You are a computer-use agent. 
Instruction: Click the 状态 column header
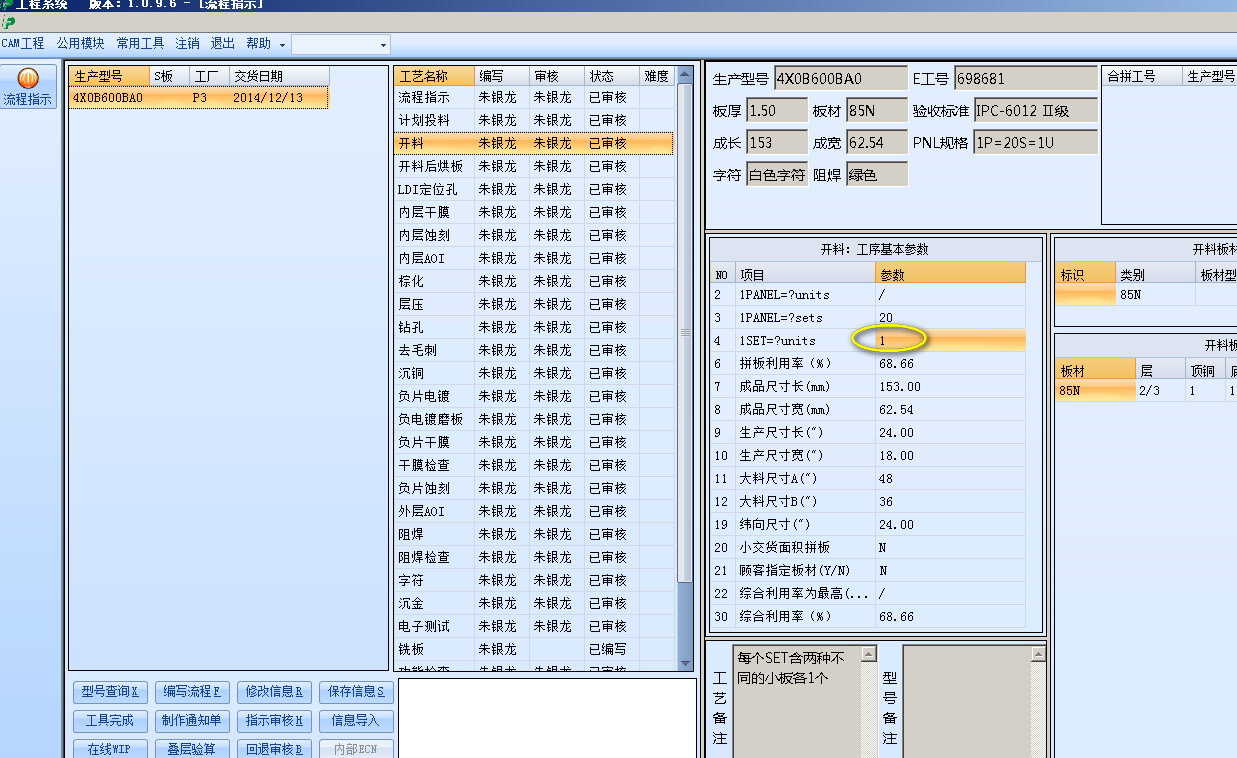point(612,76)
